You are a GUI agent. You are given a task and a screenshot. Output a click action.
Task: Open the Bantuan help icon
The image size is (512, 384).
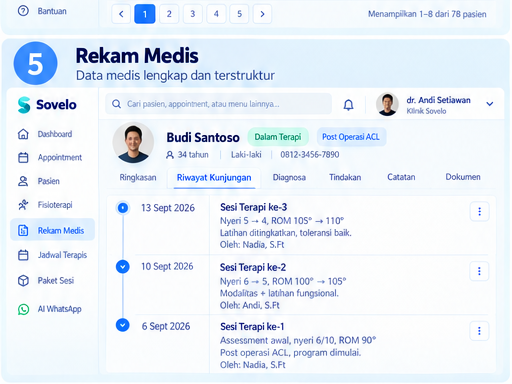23,11
